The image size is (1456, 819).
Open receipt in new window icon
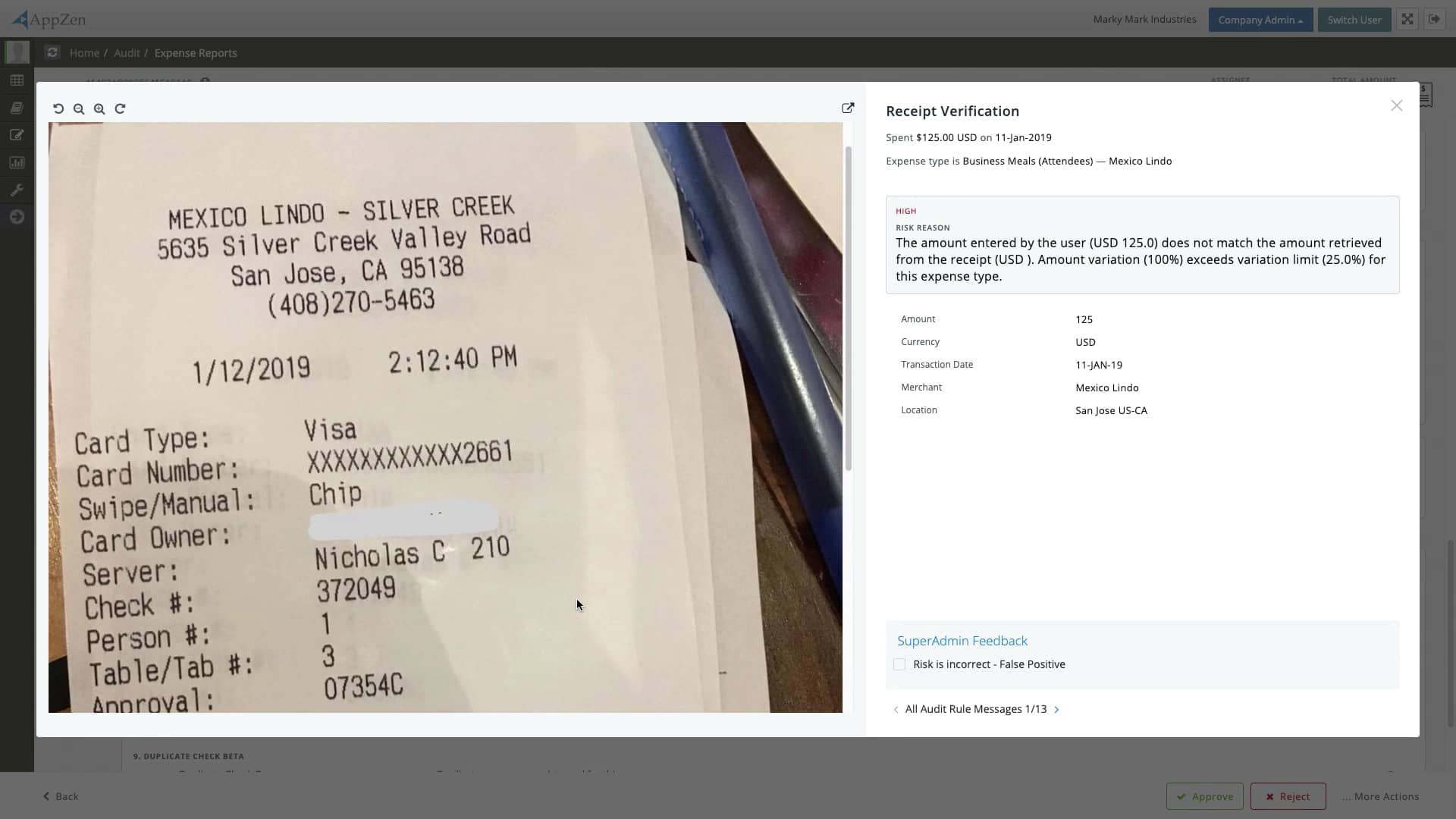[848, 108]
